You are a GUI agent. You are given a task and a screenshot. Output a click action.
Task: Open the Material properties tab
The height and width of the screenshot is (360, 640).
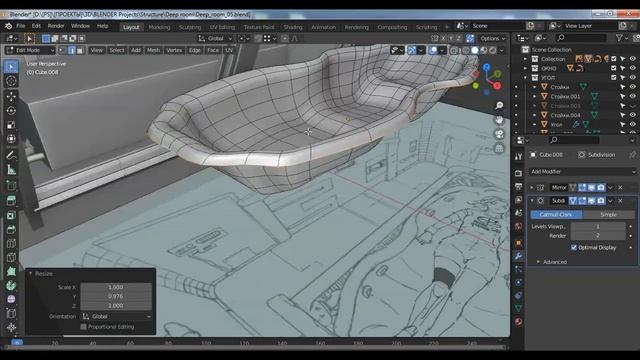pos(518,322)
